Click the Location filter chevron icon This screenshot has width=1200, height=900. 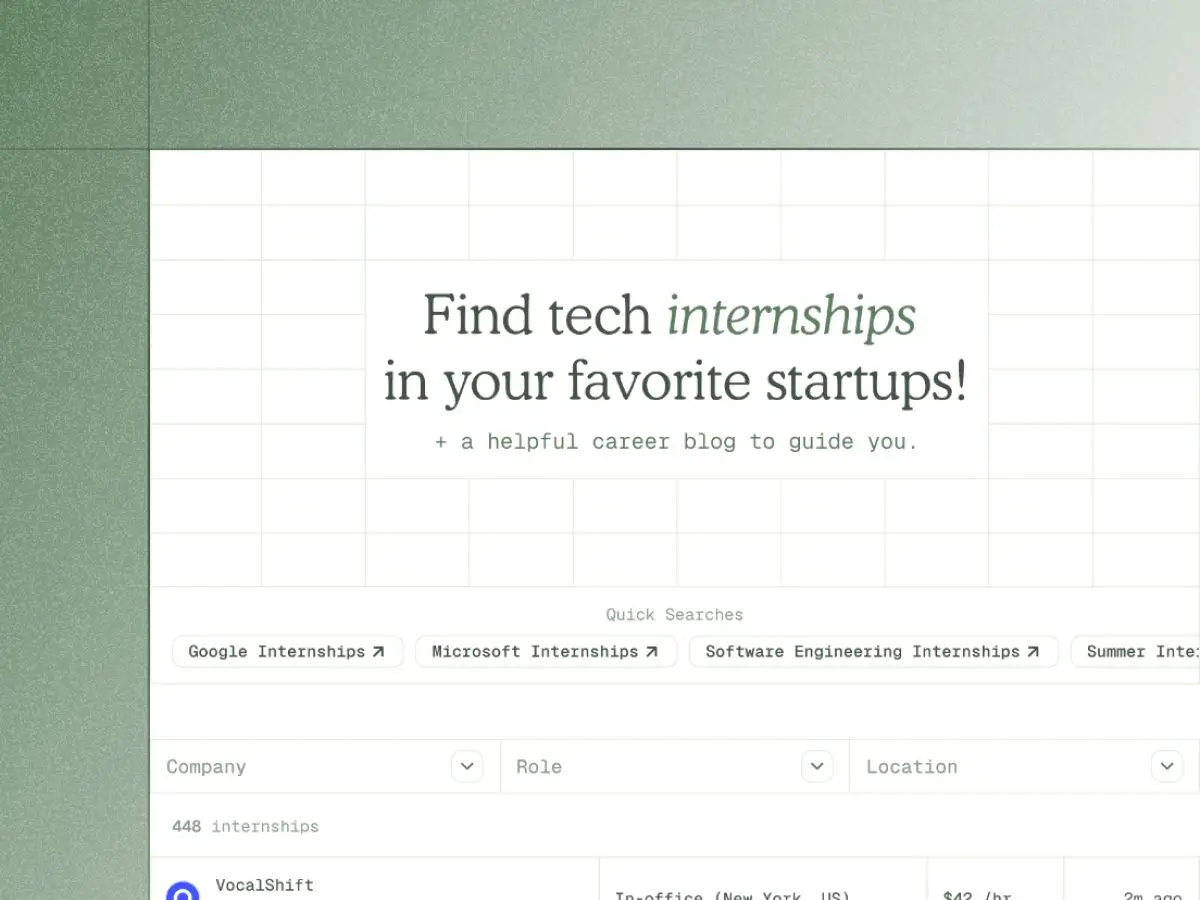point(1166,766)
